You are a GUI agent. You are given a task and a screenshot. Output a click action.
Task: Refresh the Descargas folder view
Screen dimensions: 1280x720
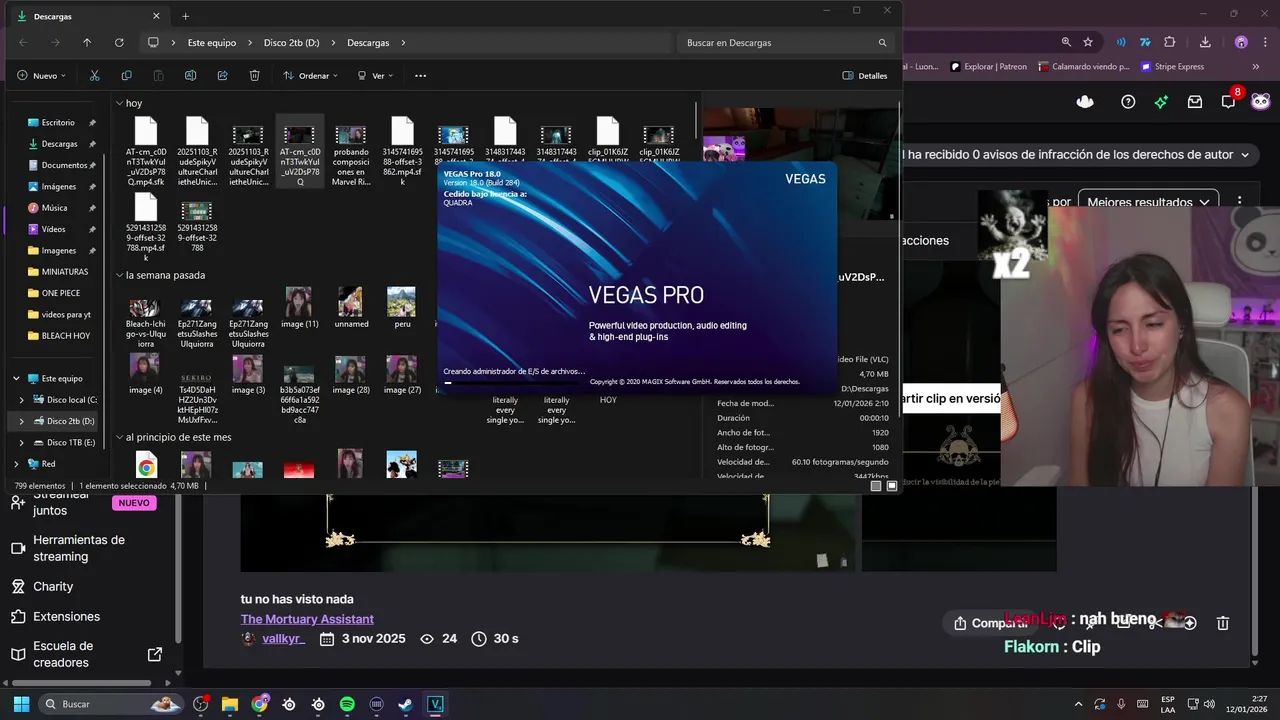[x=119, y=43]
